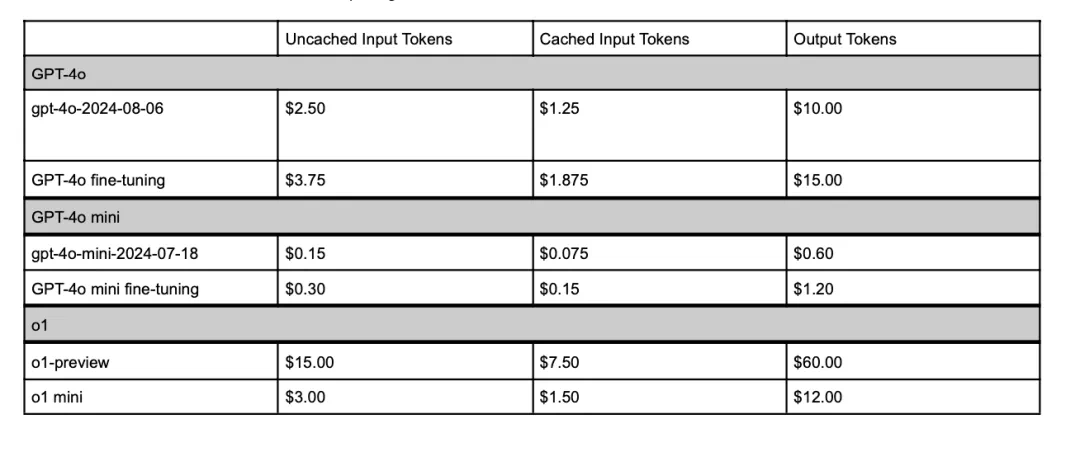Select the $3.00 uncached input price cell

pos(305,397)
